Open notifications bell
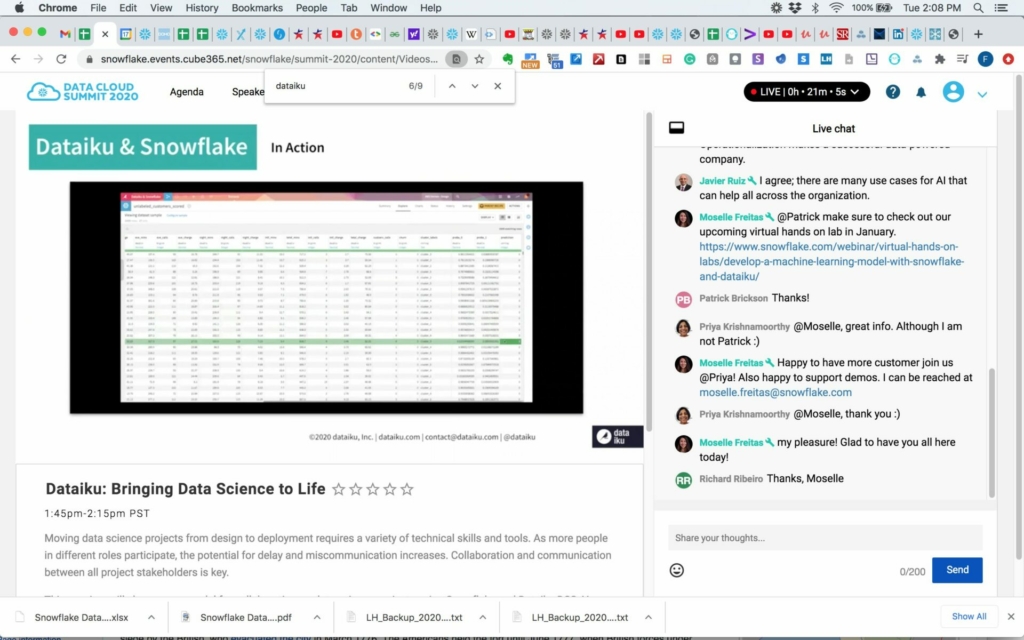This screenshot has height=640, width=1024. point(921,92)
